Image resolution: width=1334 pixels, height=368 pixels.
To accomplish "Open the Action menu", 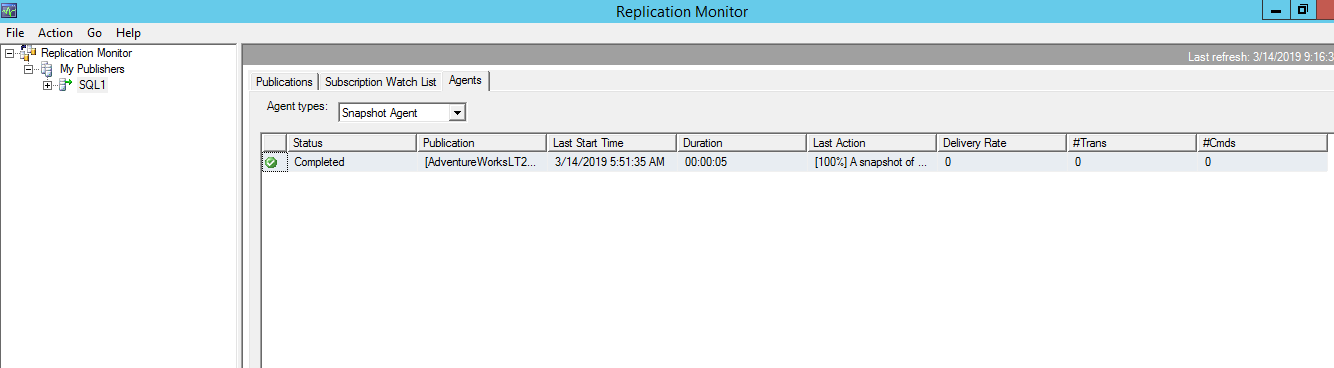I will (x=55, y=33).
